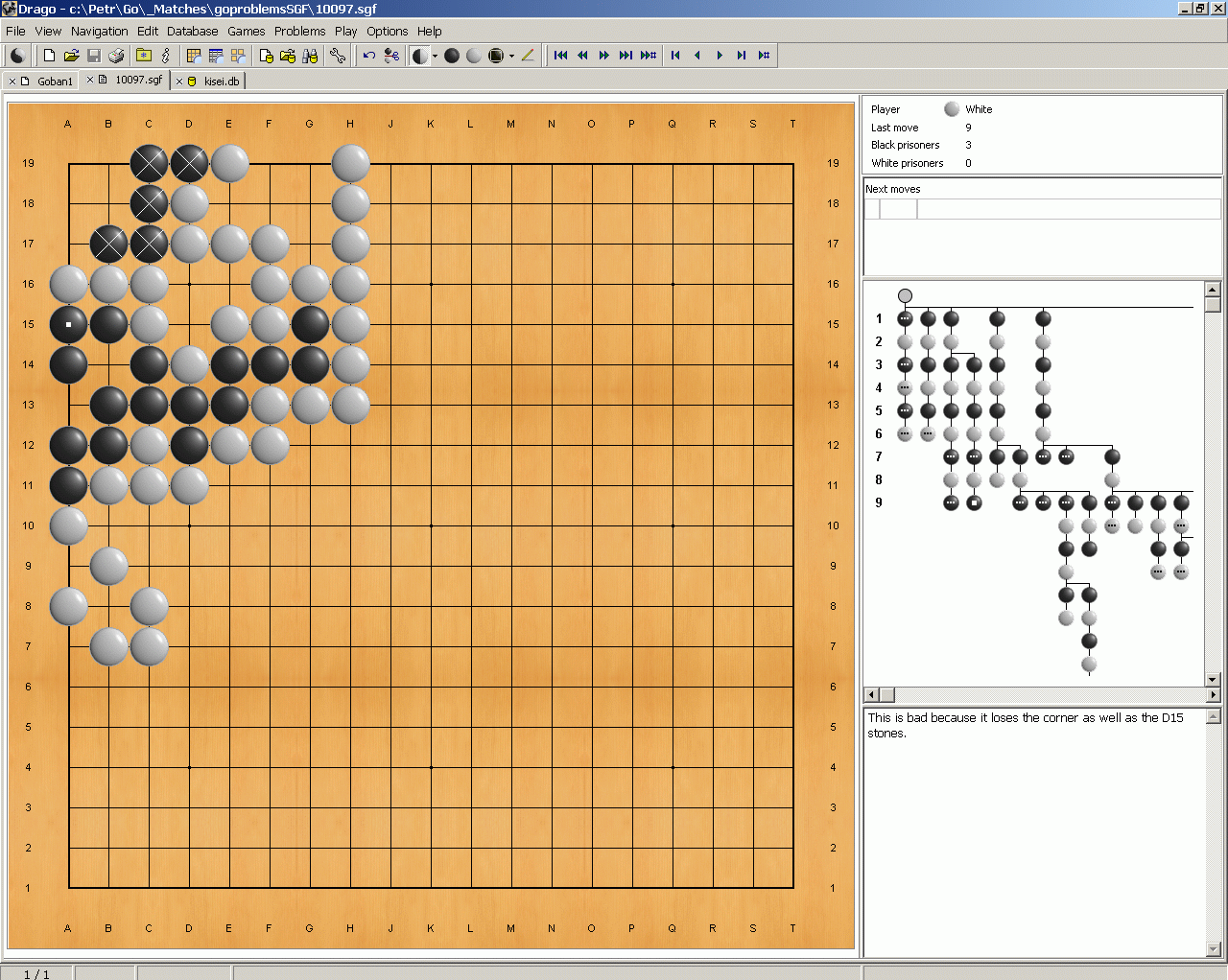Viewport: 1228px width, 980px height.
Task: Click the comment text about D15 stones
Action: 1025,725
